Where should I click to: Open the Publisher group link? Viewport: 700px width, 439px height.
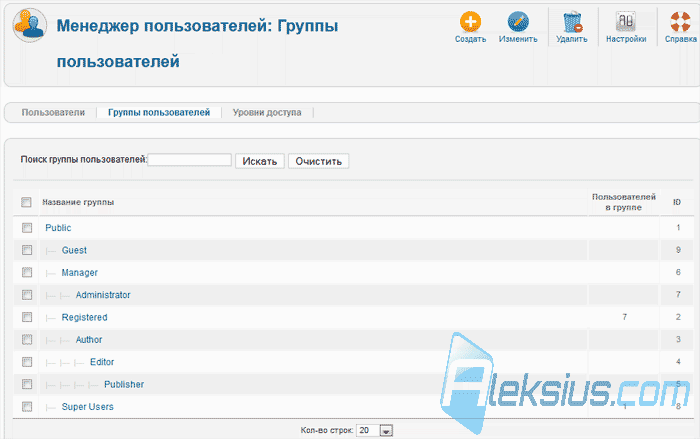(124, 384)
